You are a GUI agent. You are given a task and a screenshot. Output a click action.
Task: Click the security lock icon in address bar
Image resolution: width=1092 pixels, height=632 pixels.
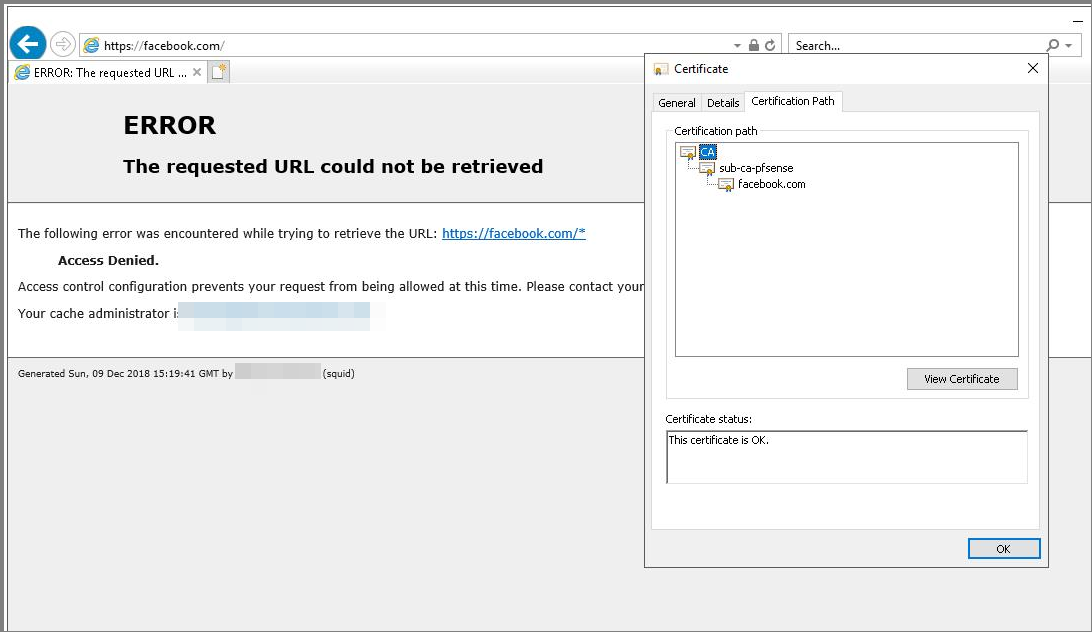[x=754, y=45]
